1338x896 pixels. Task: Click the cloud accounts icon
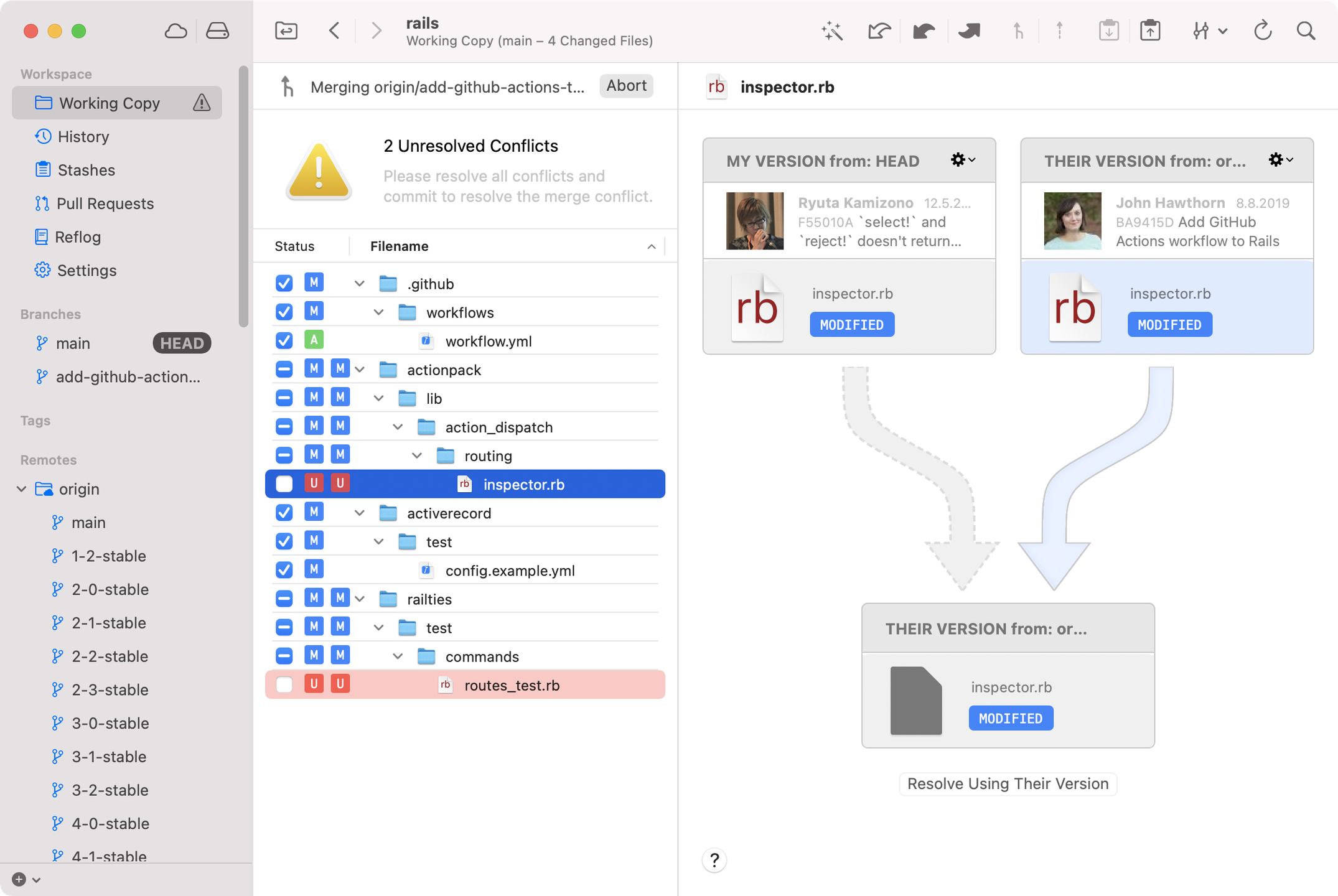[175, 30]
